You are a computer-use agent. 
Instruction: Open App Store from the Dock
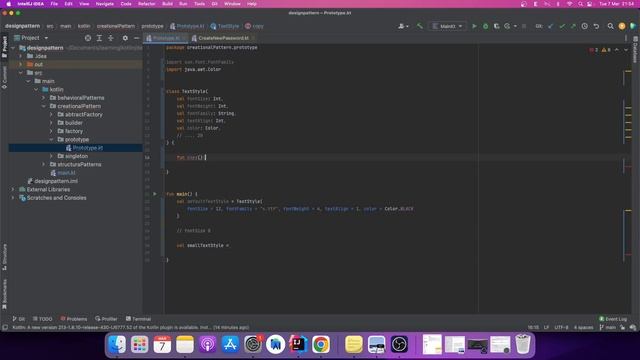[230, 344]
